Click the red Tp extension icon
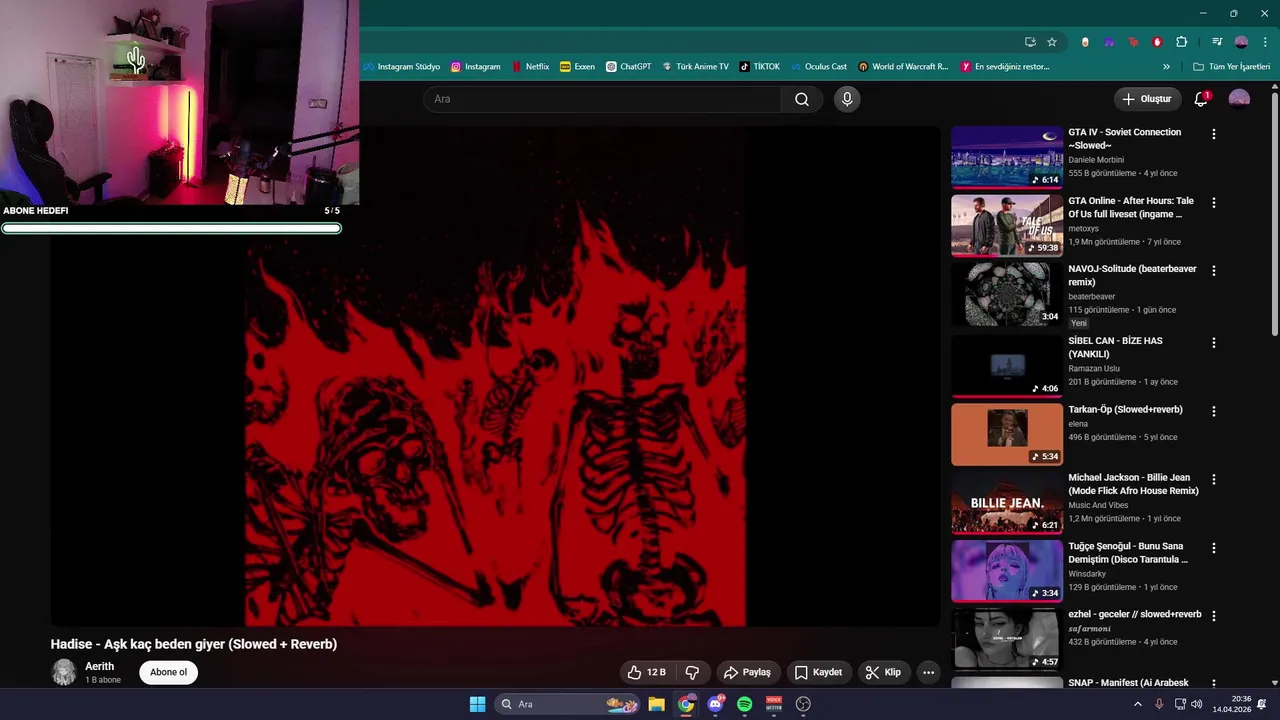1280x720 pixels. (1133, 42)
